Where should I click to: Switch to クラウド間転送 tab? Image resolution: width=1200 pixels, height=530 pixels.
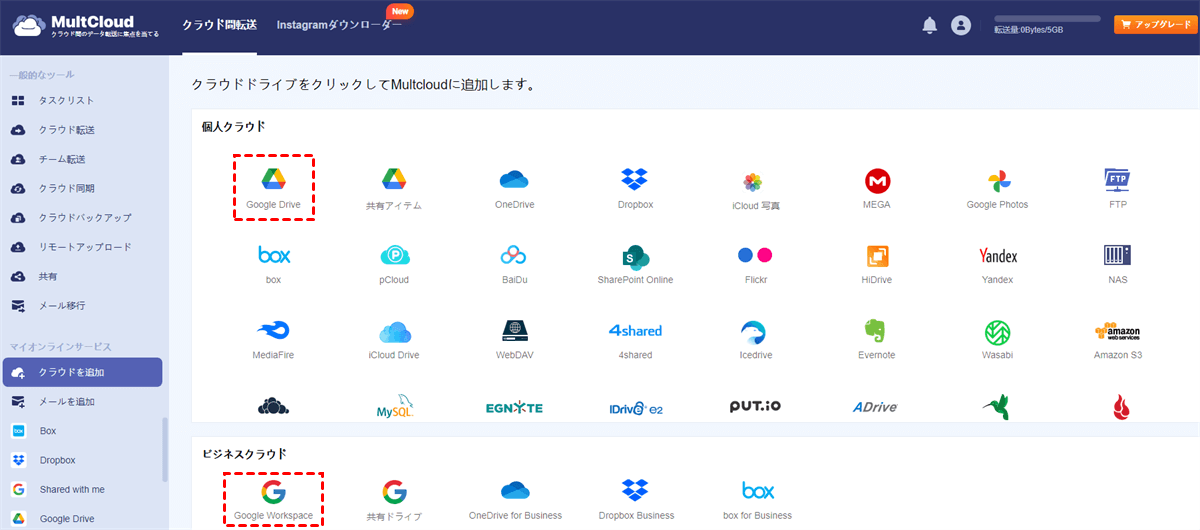219,25
